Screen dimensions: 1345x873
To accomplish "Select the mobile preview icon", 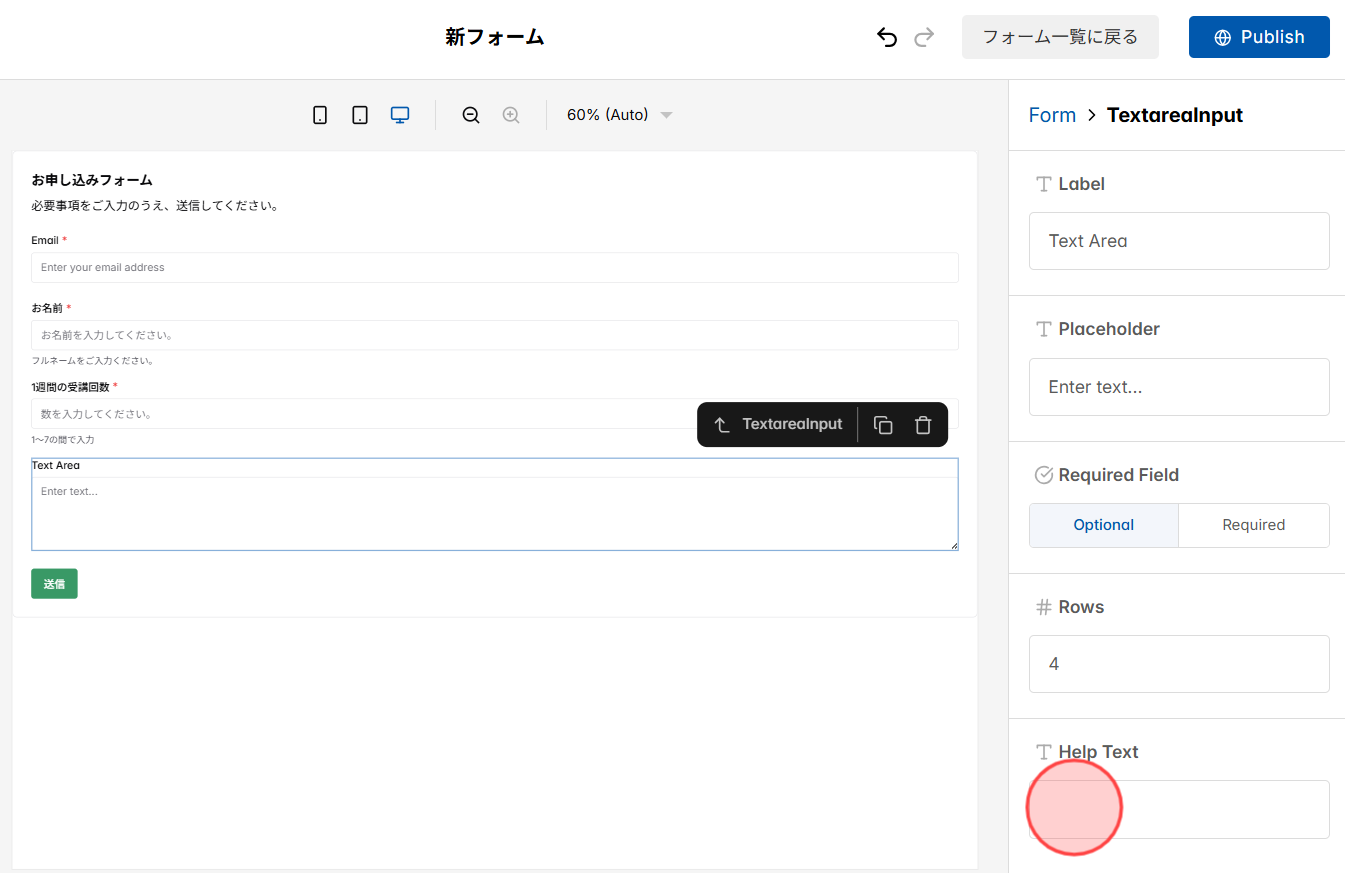I will (x=319, y=114).
